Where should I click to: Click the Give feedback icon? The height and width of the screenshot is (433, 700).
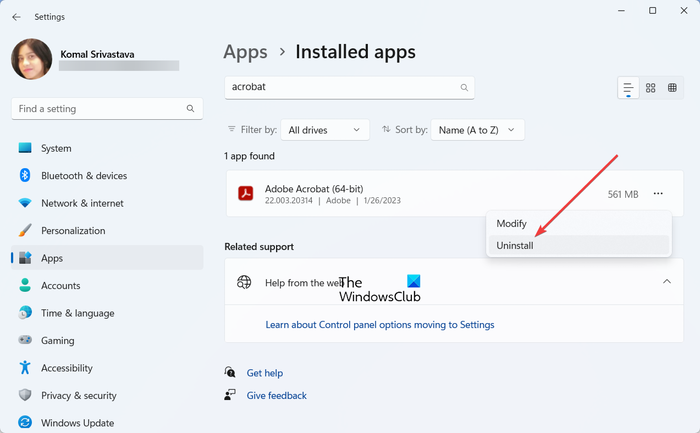click(x=231, y=395)
